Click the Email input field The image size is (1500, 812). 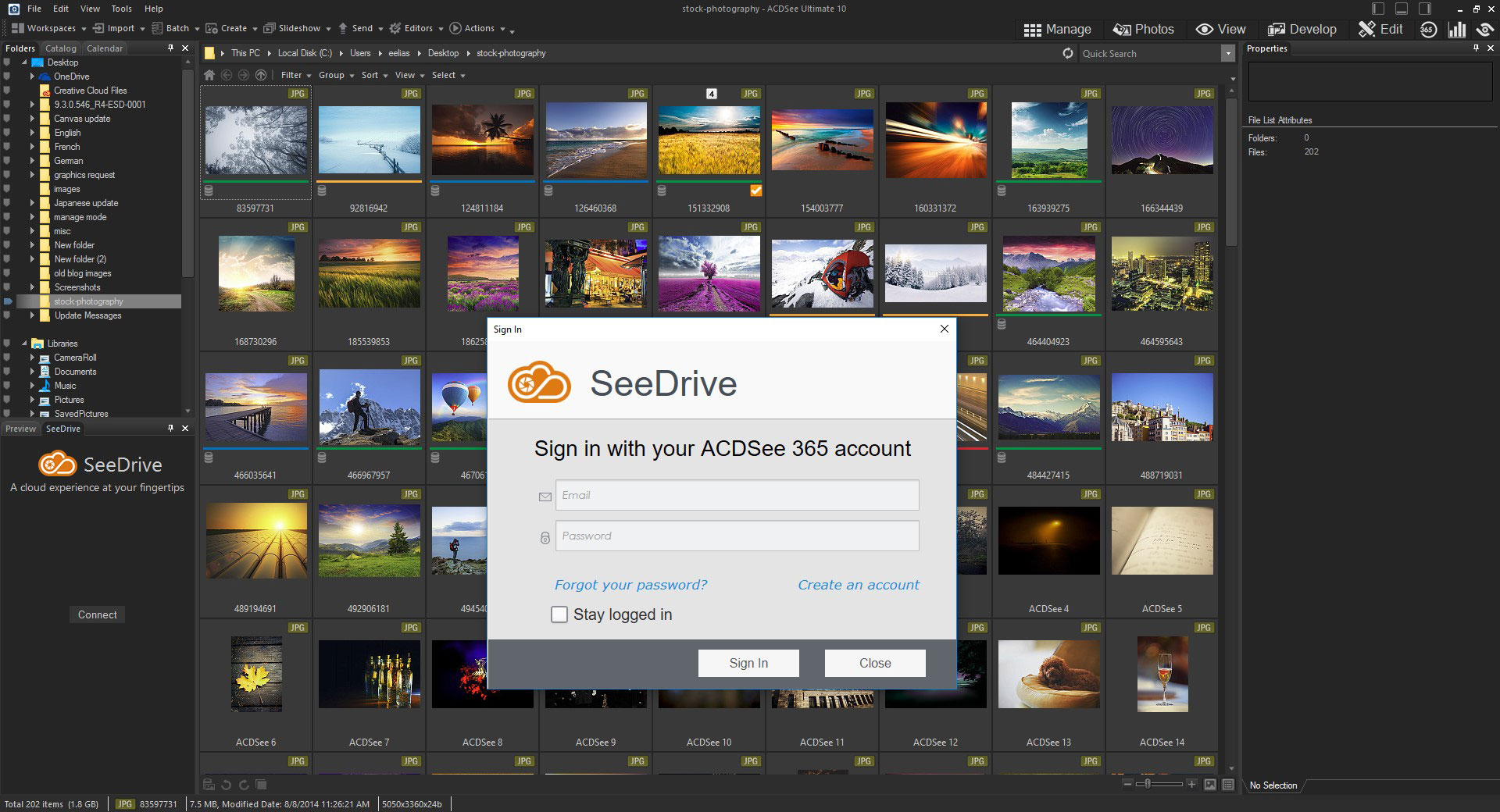[737, 495]
